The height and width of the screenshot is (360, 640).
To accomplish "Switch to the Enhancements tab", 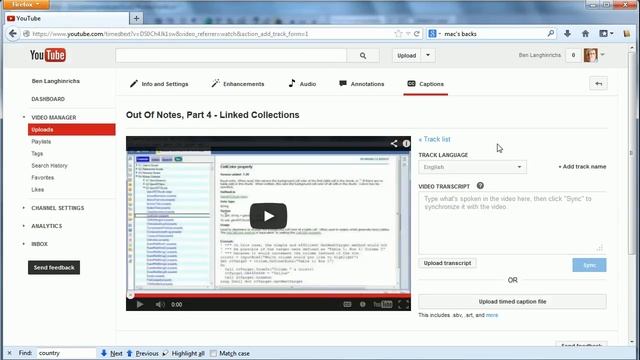I will coord(238,84).
